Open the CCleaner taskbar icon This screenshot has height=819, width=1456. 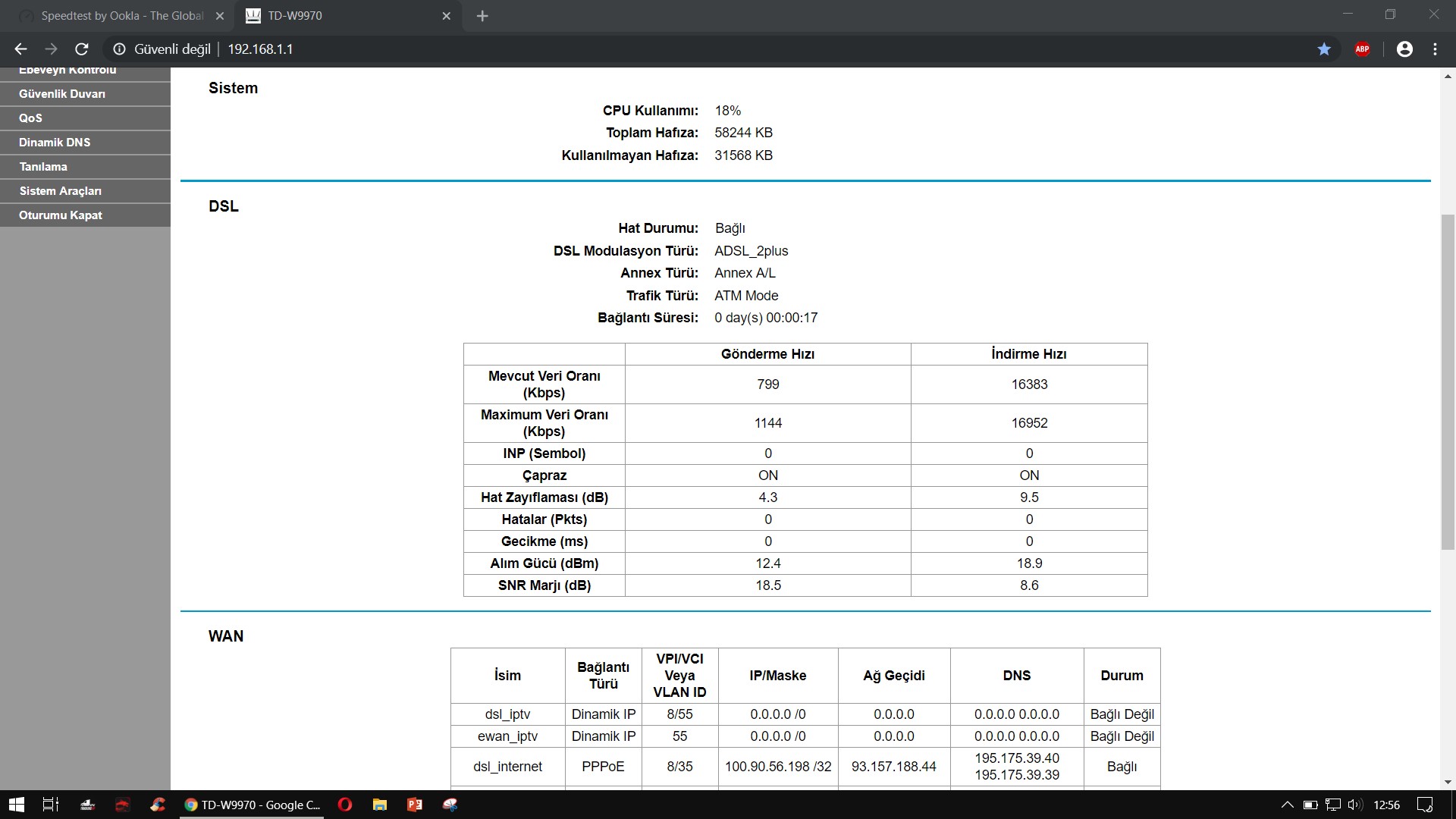[157, 805]
